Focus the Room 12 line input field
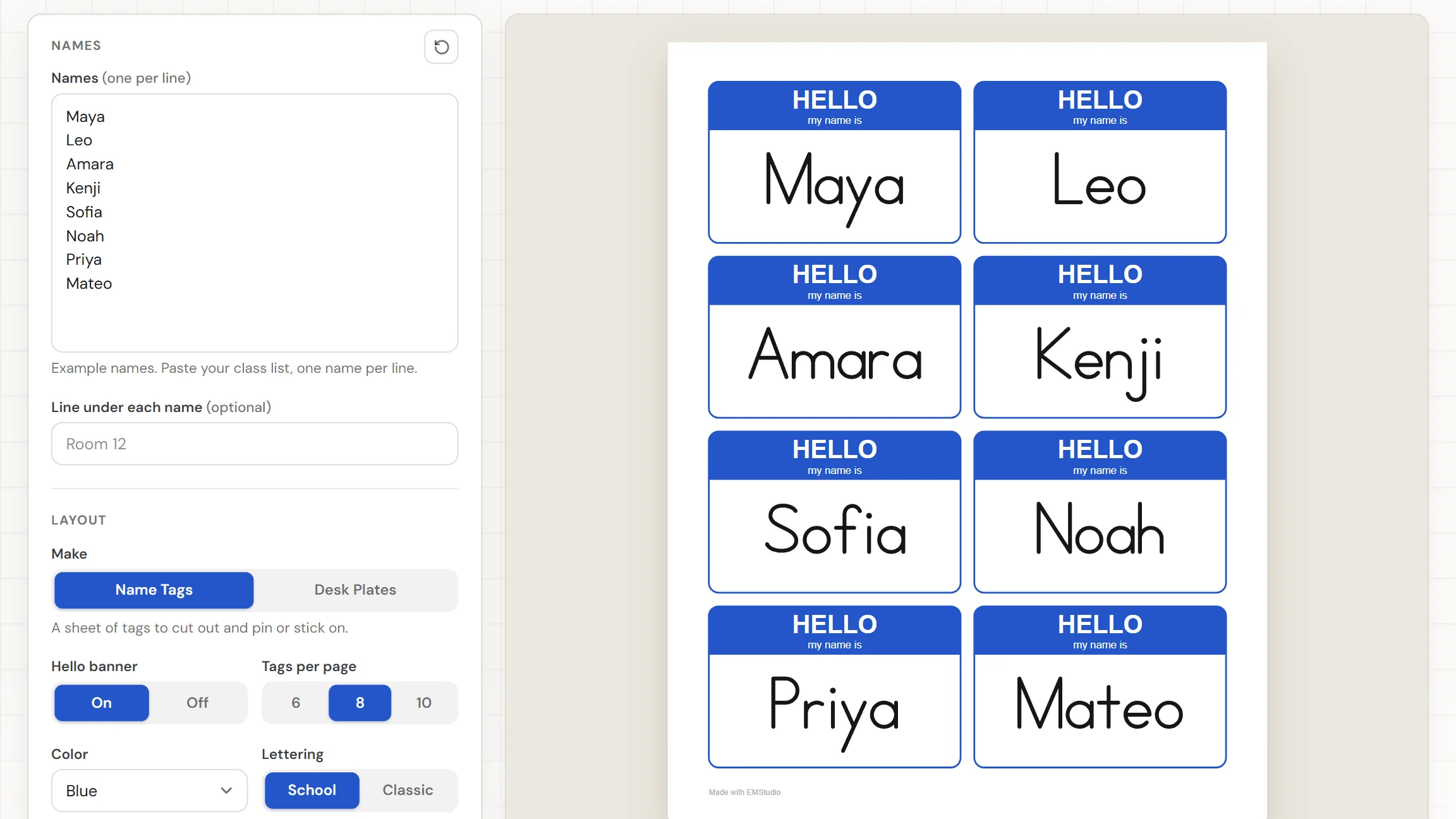The height and width of the screenshot is (819, 1456). point(255,444)
